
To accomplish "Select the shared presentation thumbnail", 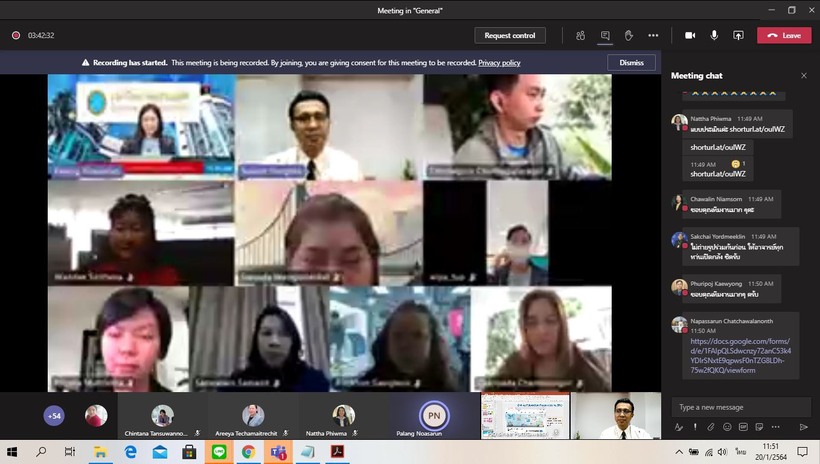I will coord(525,416).
